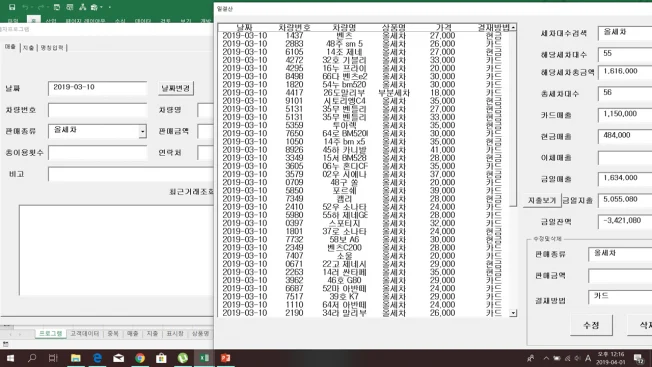Image resolution: width=652 pixels, height=367 pixels.
Task: Open the Mail app from taskbar
Action: pyautogui.click(x=119, y=358)
